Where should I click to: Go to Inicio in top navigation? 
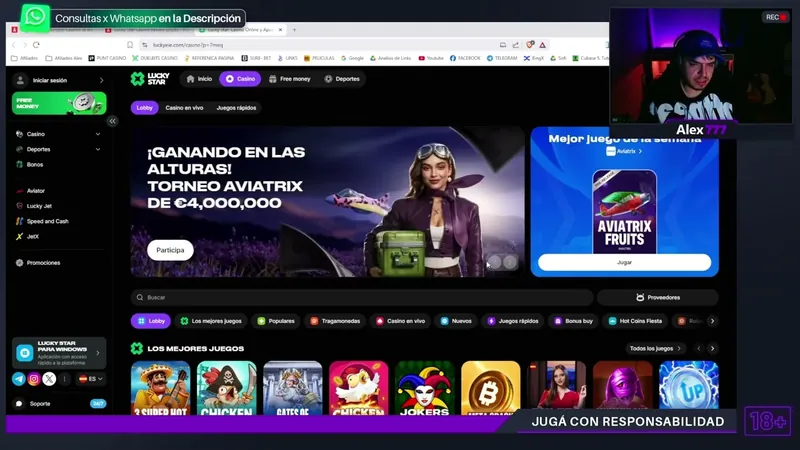tap(199, 79)
